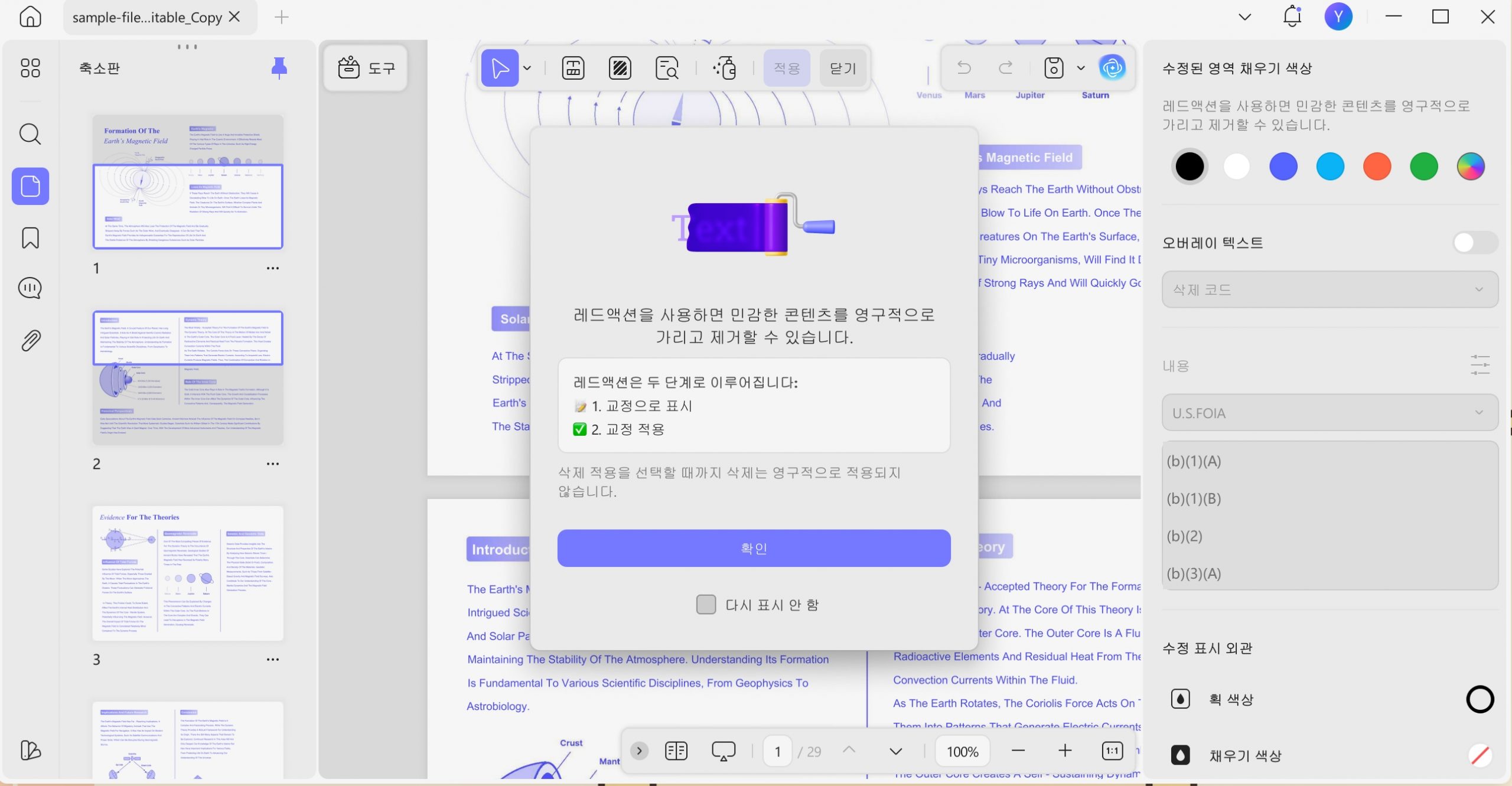1512x786 pixels.
Task: Click the 1:1 actual size icon
Action: pyautogui.click(x=1113, y=751)
